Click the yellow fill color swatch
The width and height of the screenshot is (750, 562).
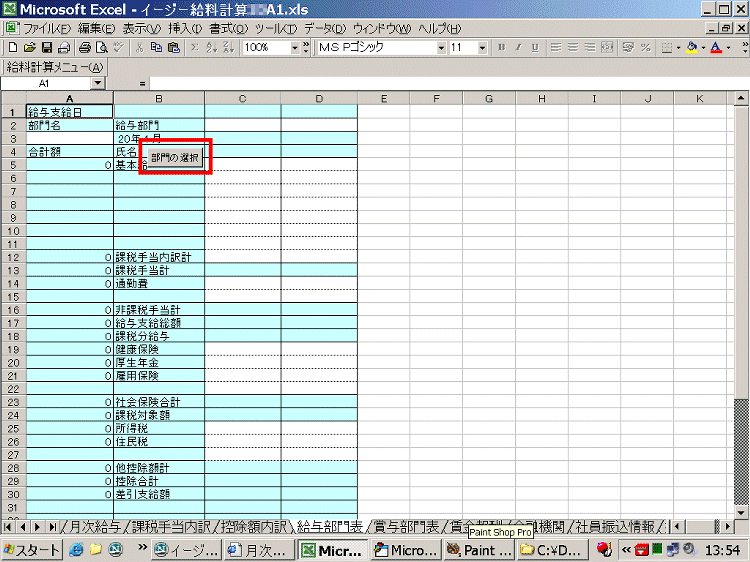(x=692, y=47)
